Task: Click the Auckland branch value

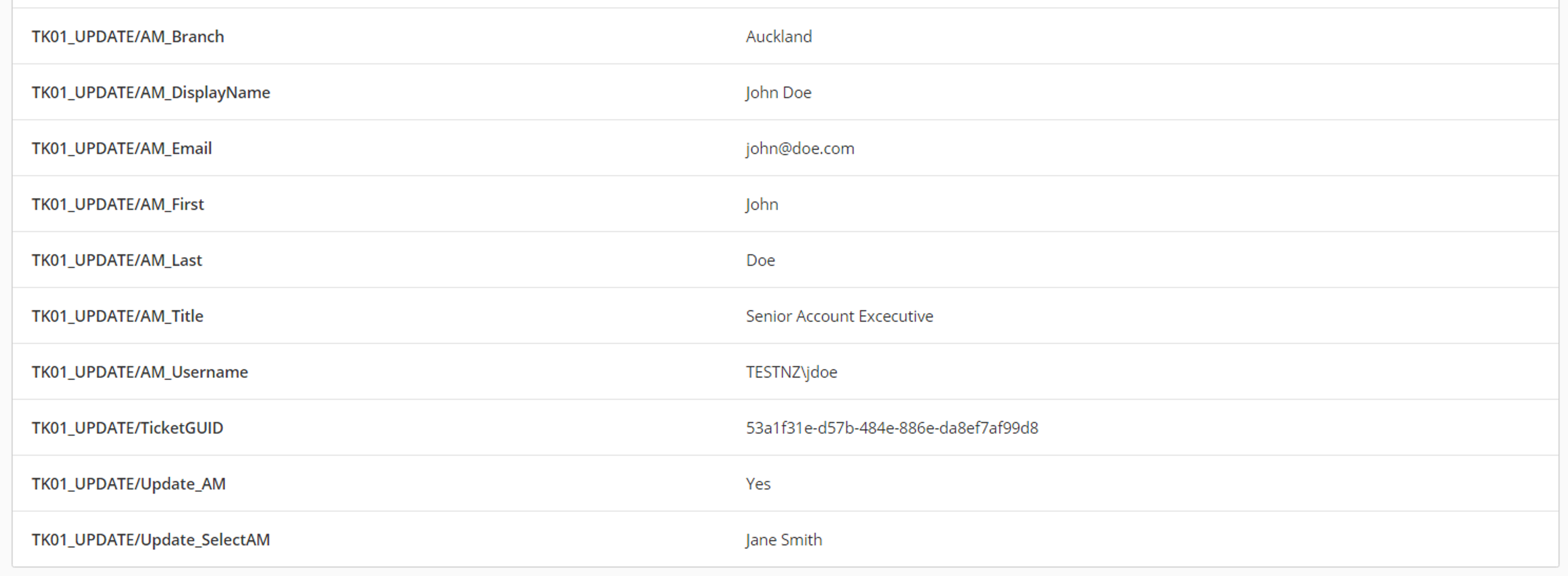Action: pyautogui.click(x=779, y=36)
